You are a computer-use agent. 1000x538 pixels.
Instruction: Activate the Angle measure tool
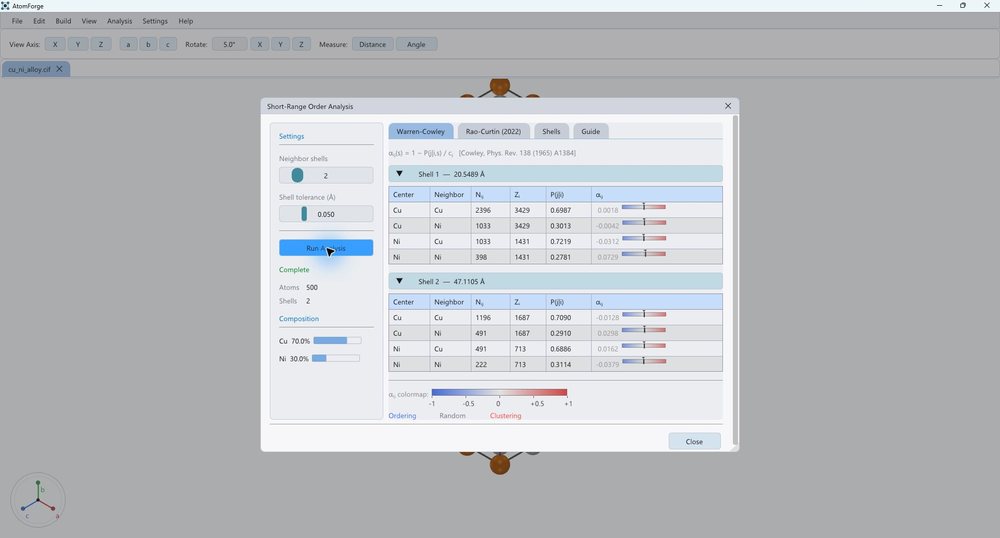tap(416, 45)
